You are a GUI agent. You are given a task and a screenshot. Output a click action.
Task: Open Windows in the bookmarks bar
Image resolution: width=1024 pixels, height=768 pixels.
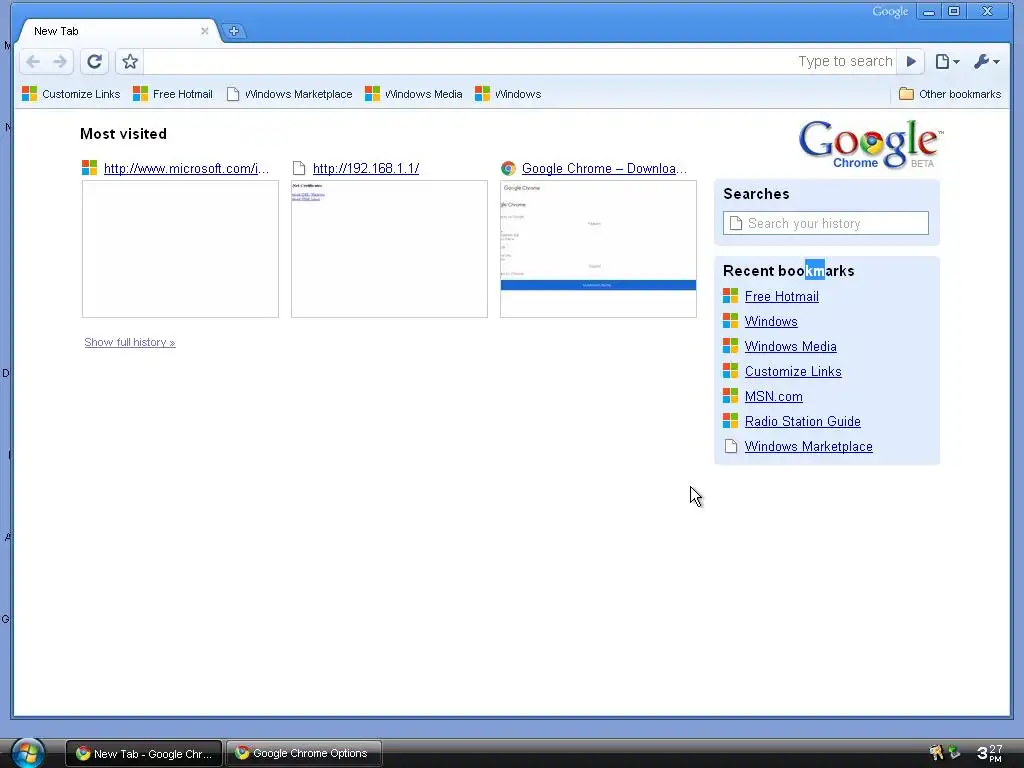coord(508,94)
